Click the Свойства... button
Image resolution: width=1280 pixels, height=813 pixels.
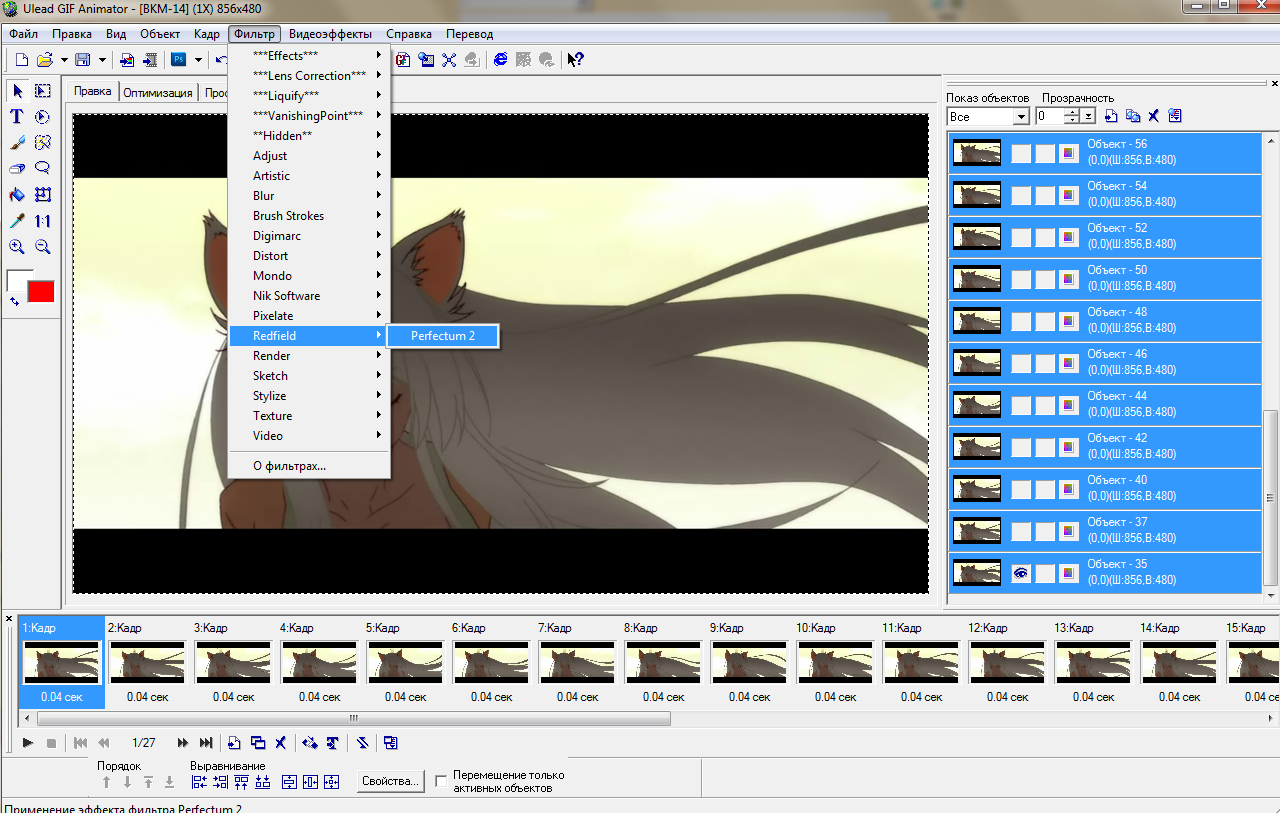(x=391, y=781)
